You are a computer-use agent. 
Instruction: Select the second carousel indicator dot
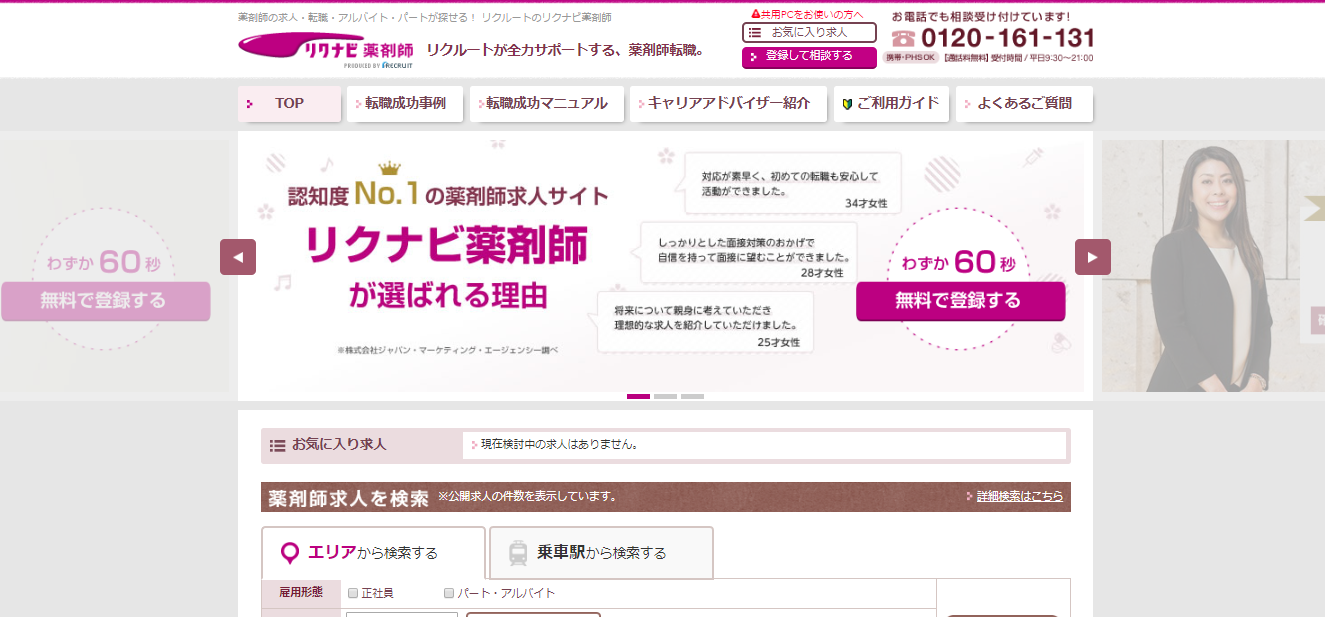[x=665, y=397]
